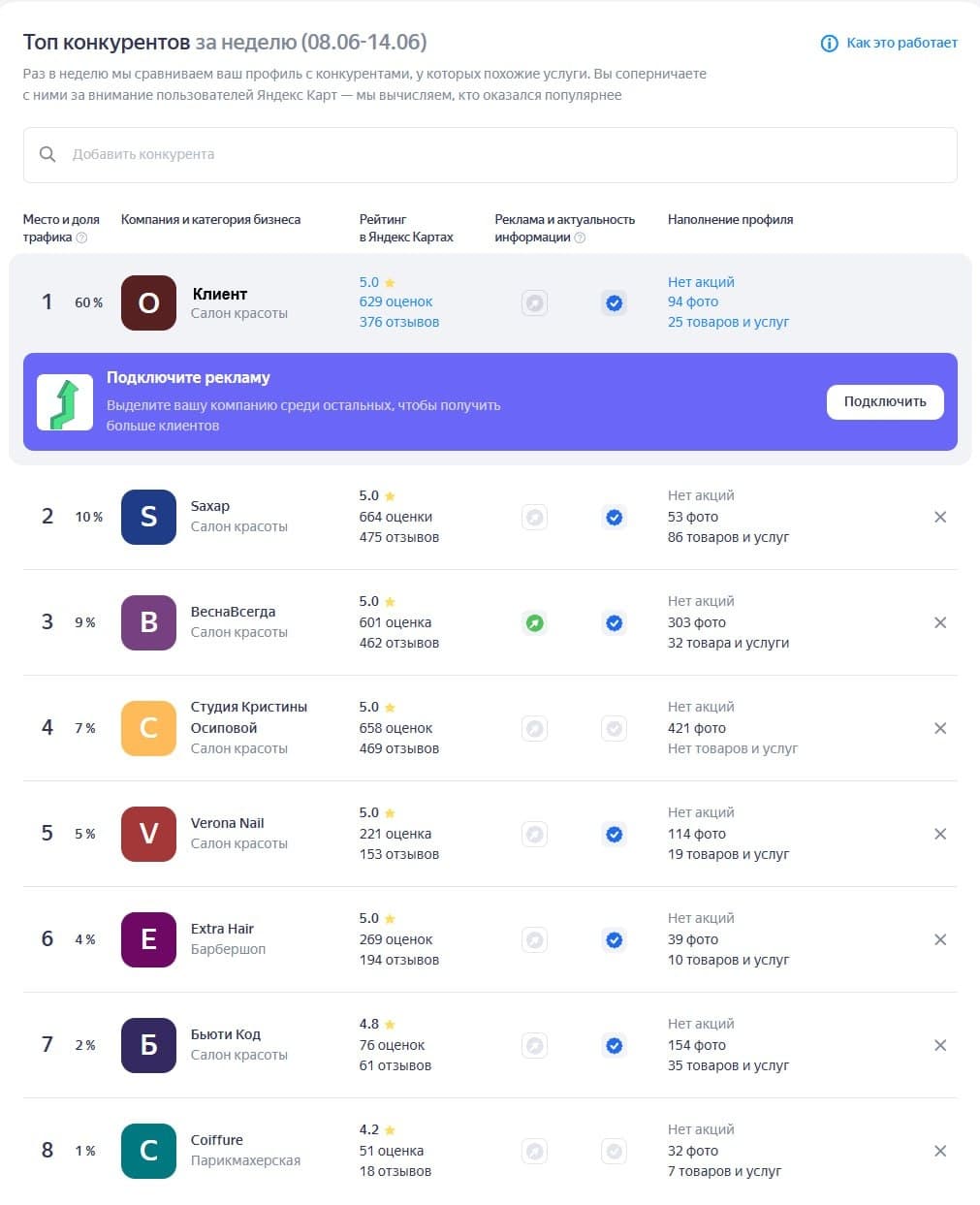Click the Клиент company avatar
980x1205 pixels.
point(148,302)
